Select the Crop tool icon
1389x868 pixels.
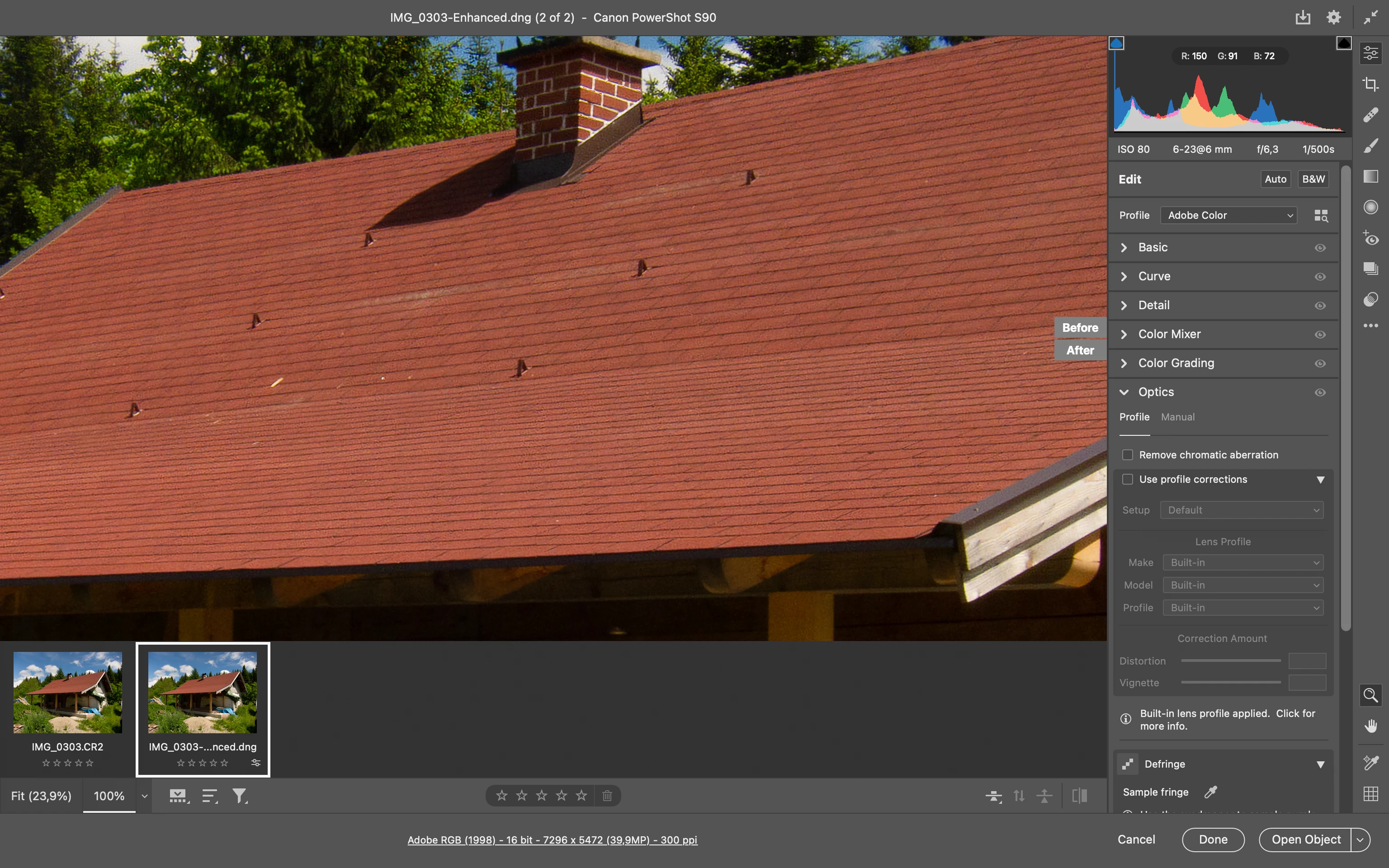[x=1370, y=85]
